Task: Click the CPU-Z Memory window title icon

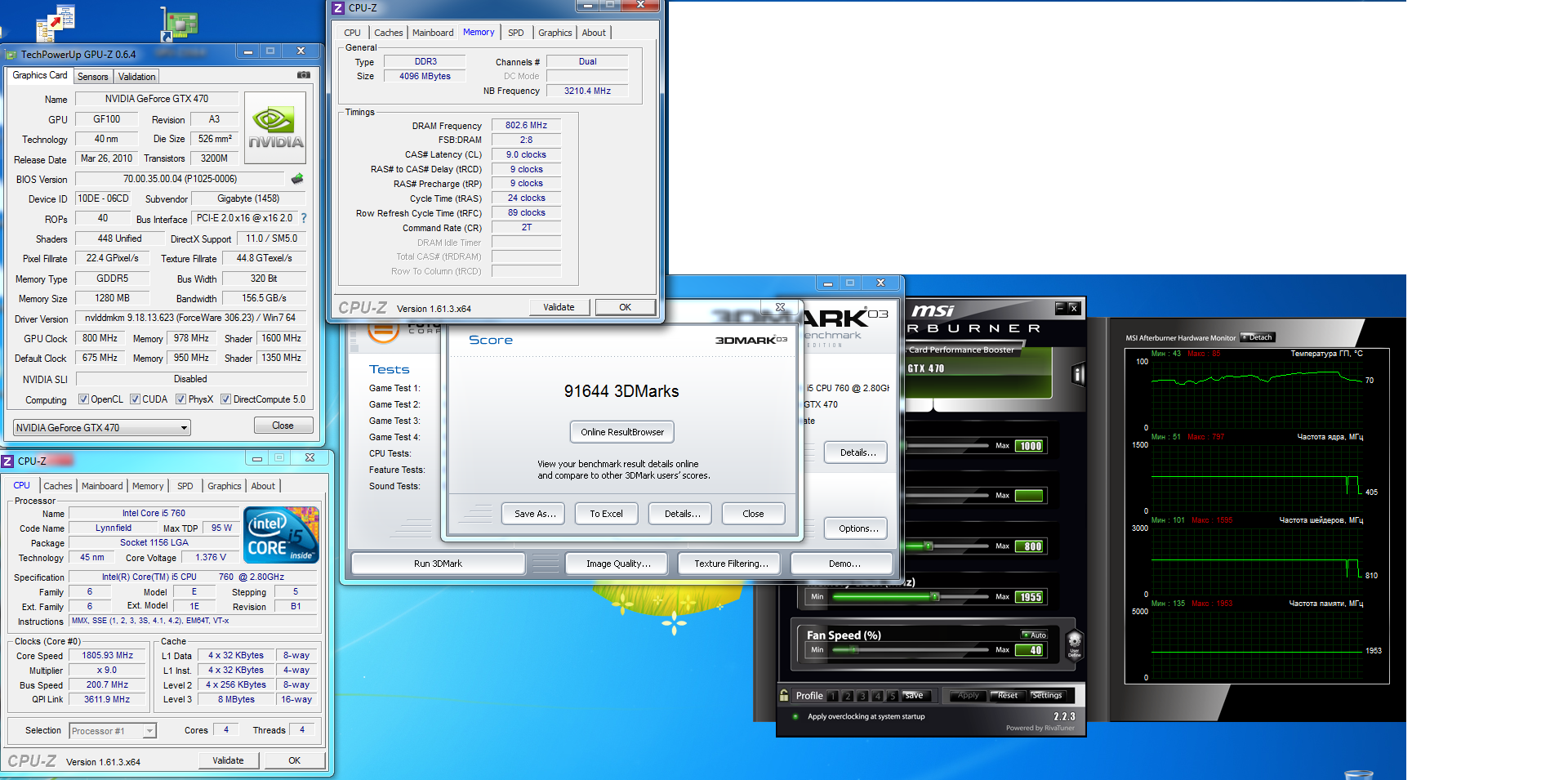Action: pos(338,8)
